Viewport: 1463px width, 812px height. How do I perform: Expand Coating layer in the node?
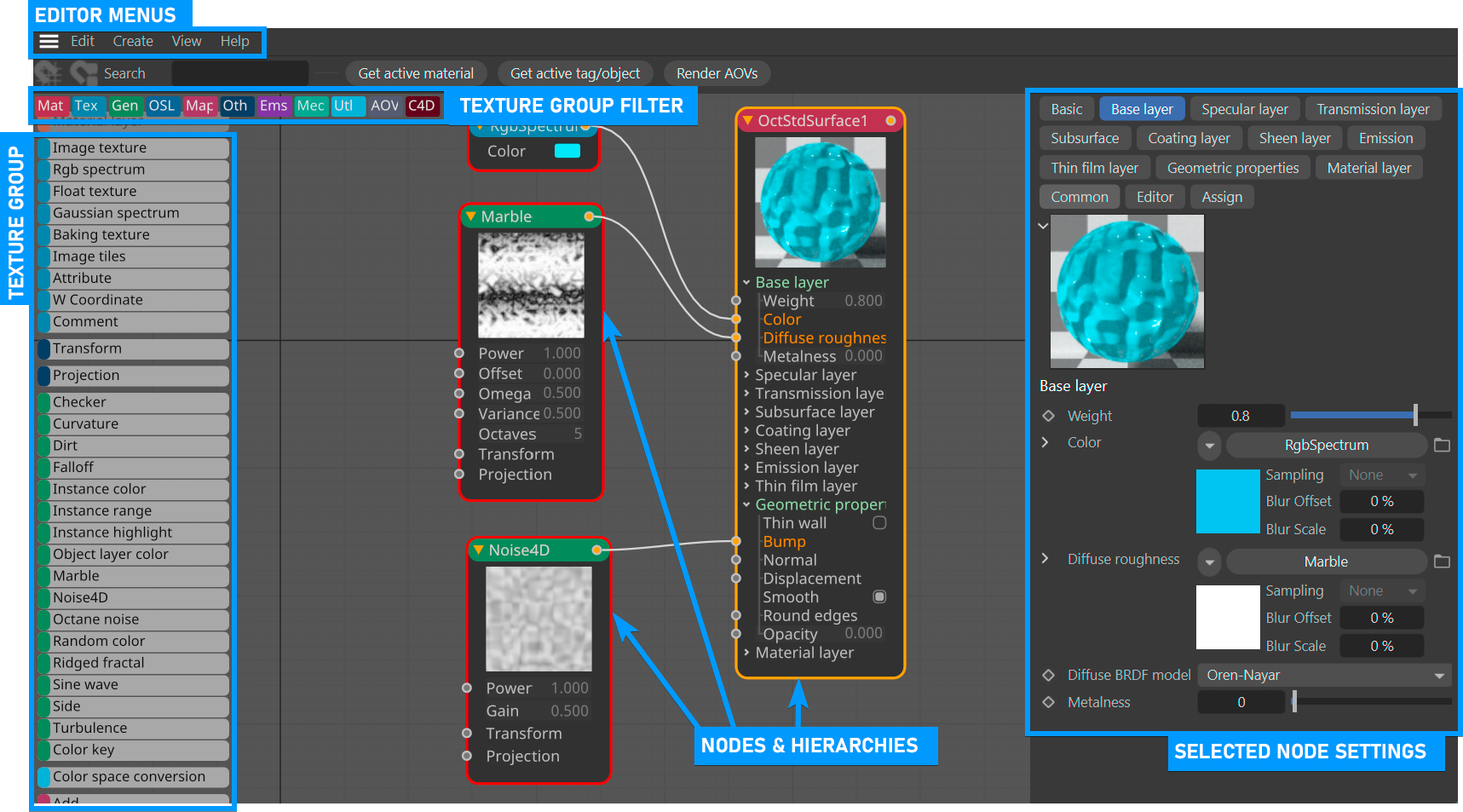(x=746, y=430)
